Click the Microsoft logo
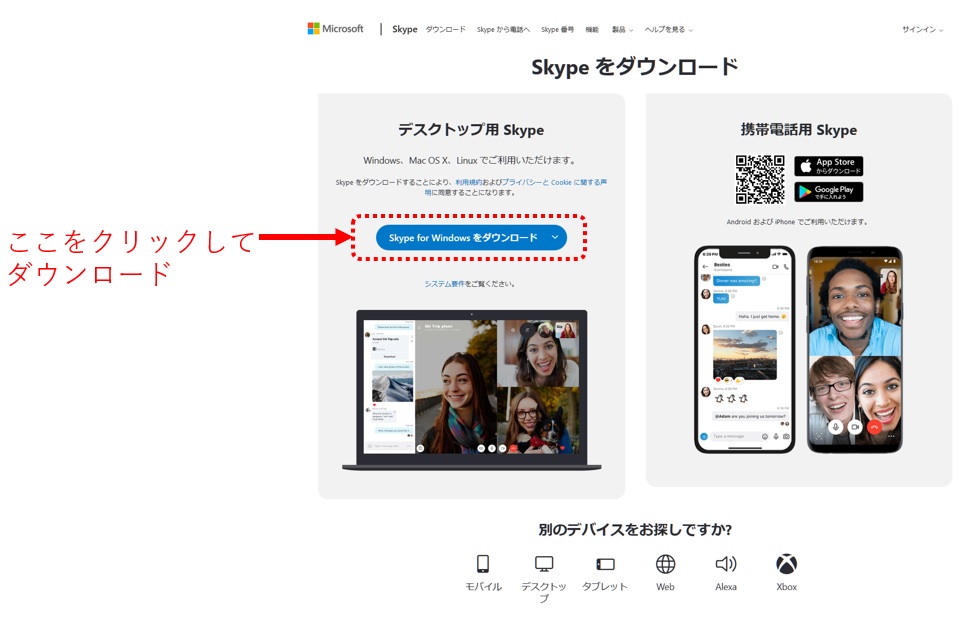 click(x=336, y=29)
